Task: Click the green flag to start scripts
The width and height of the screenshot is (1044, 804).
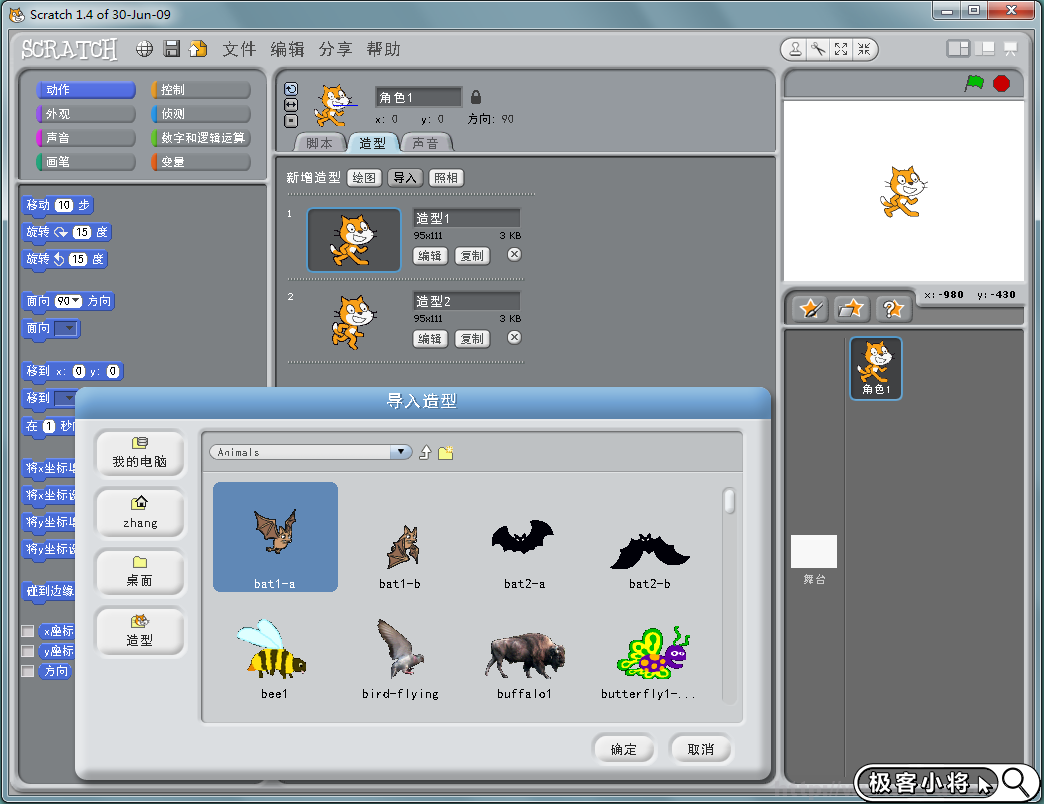Action: pos(974,84)
